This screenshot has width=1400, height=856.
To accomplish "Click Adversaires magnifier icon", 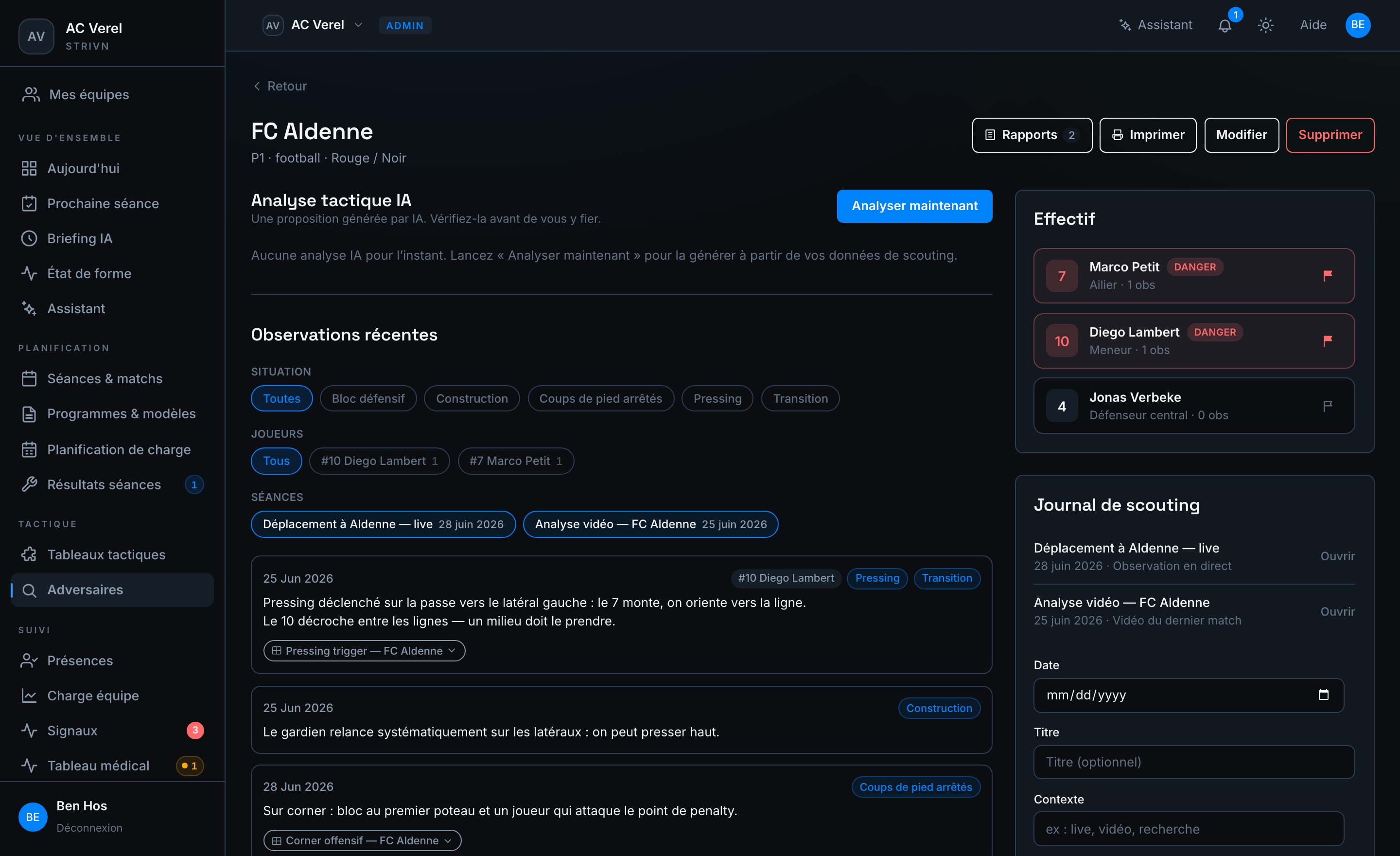I will [29, 590].
